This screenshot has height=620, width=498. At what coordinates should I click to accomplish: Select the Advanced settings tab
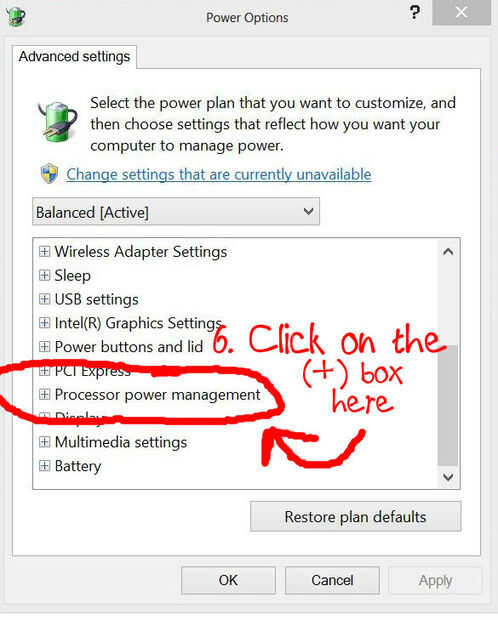coord(74,57)
